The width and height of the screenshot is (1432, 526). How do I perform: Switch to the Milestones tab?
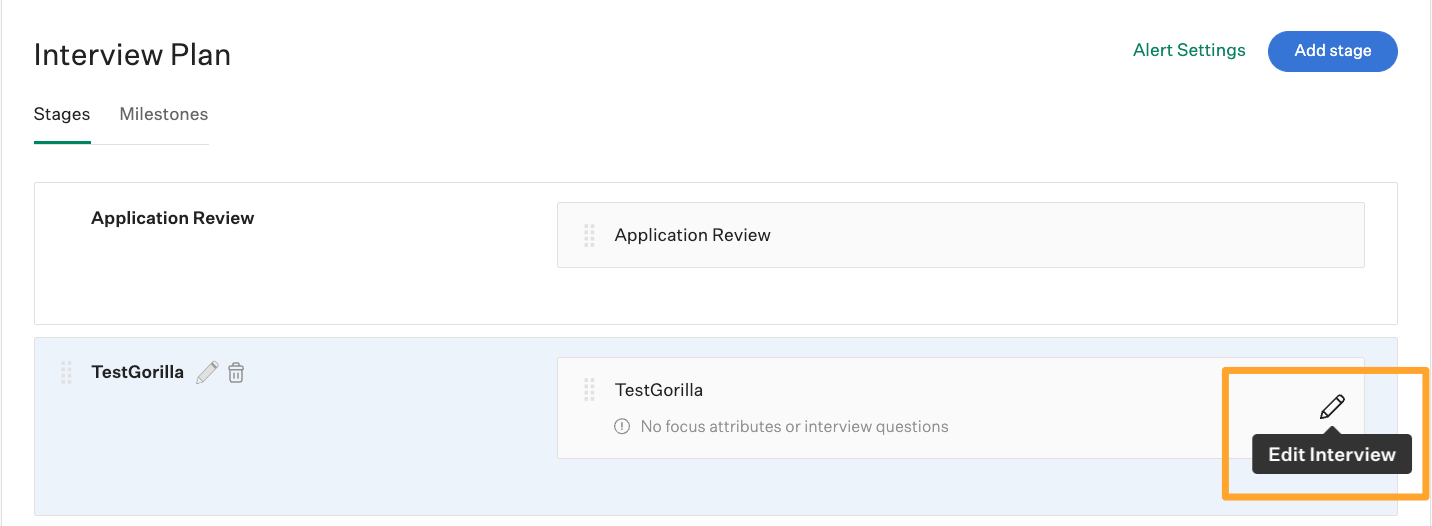point(164,114)
